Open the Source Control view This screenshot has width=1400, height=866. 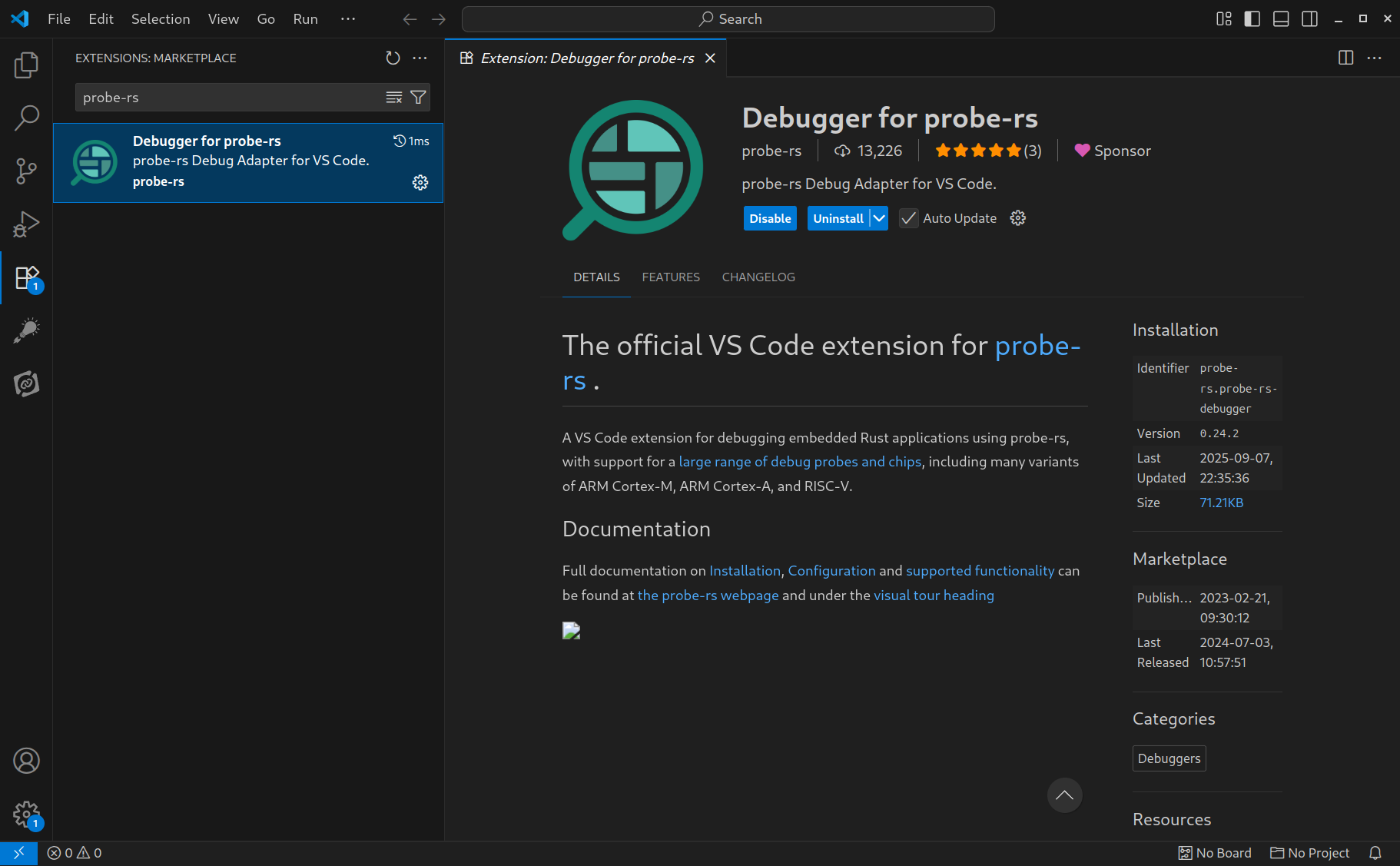click(26, 171)
